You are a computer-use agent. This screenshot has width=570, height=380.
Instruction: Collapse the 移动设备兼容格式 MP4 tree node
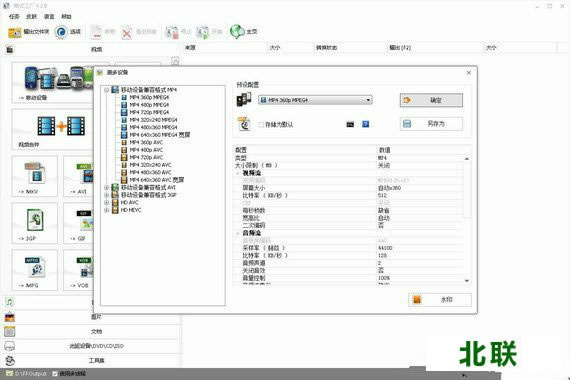(x=107, y=90)
